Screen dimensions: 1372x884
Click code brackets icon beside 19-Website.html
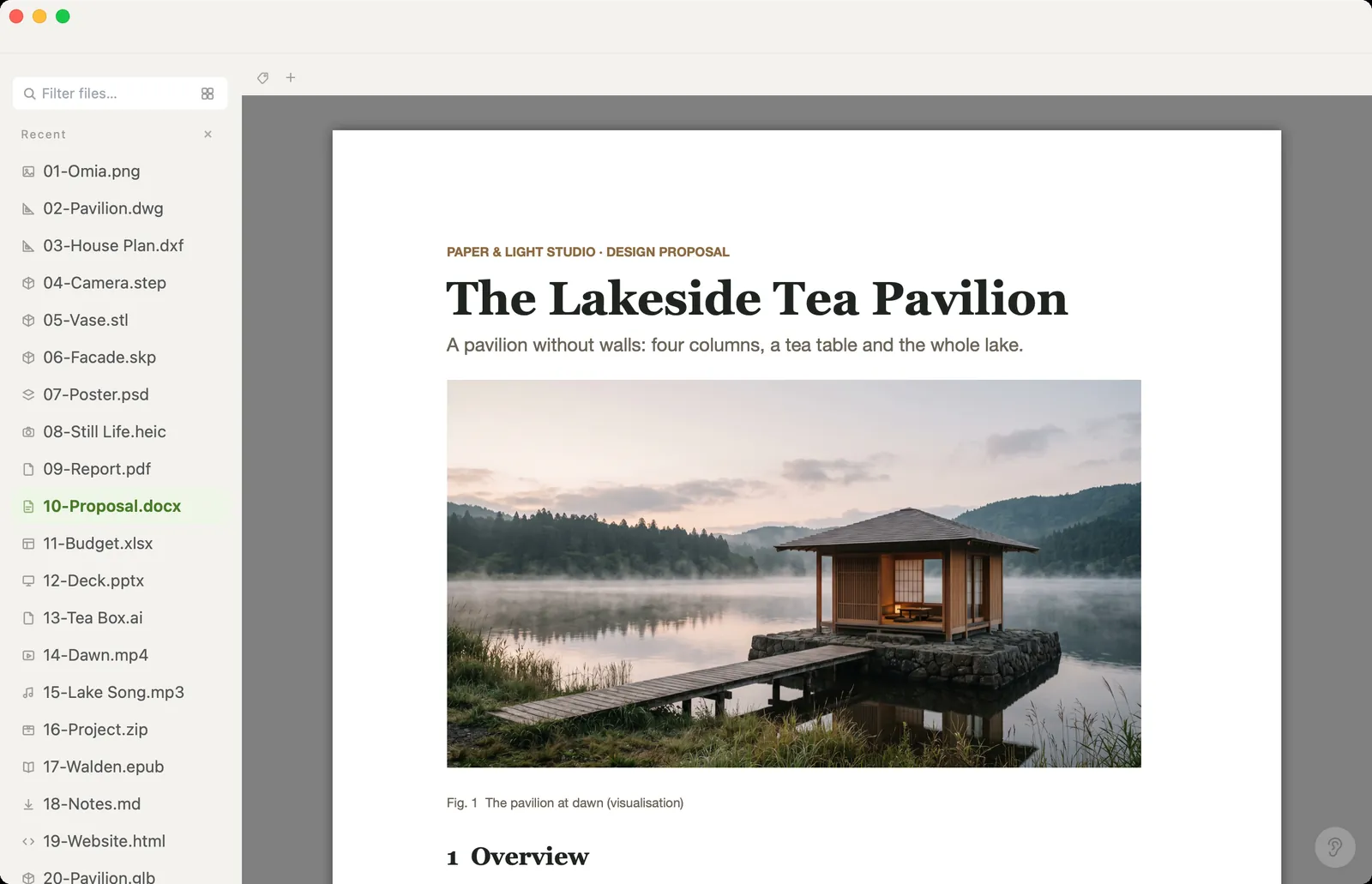click(28, 841)
